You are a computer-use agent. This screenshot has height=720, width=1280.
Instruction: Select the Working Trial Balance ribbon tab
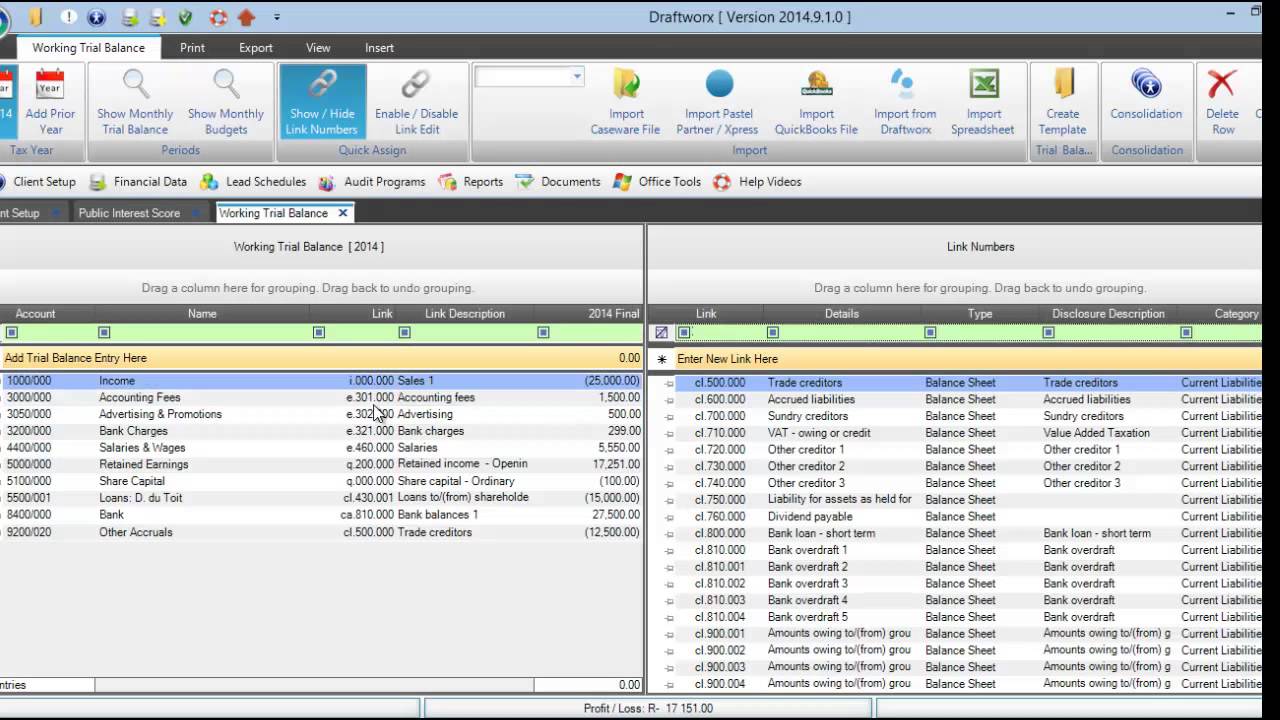pos(88,47)
